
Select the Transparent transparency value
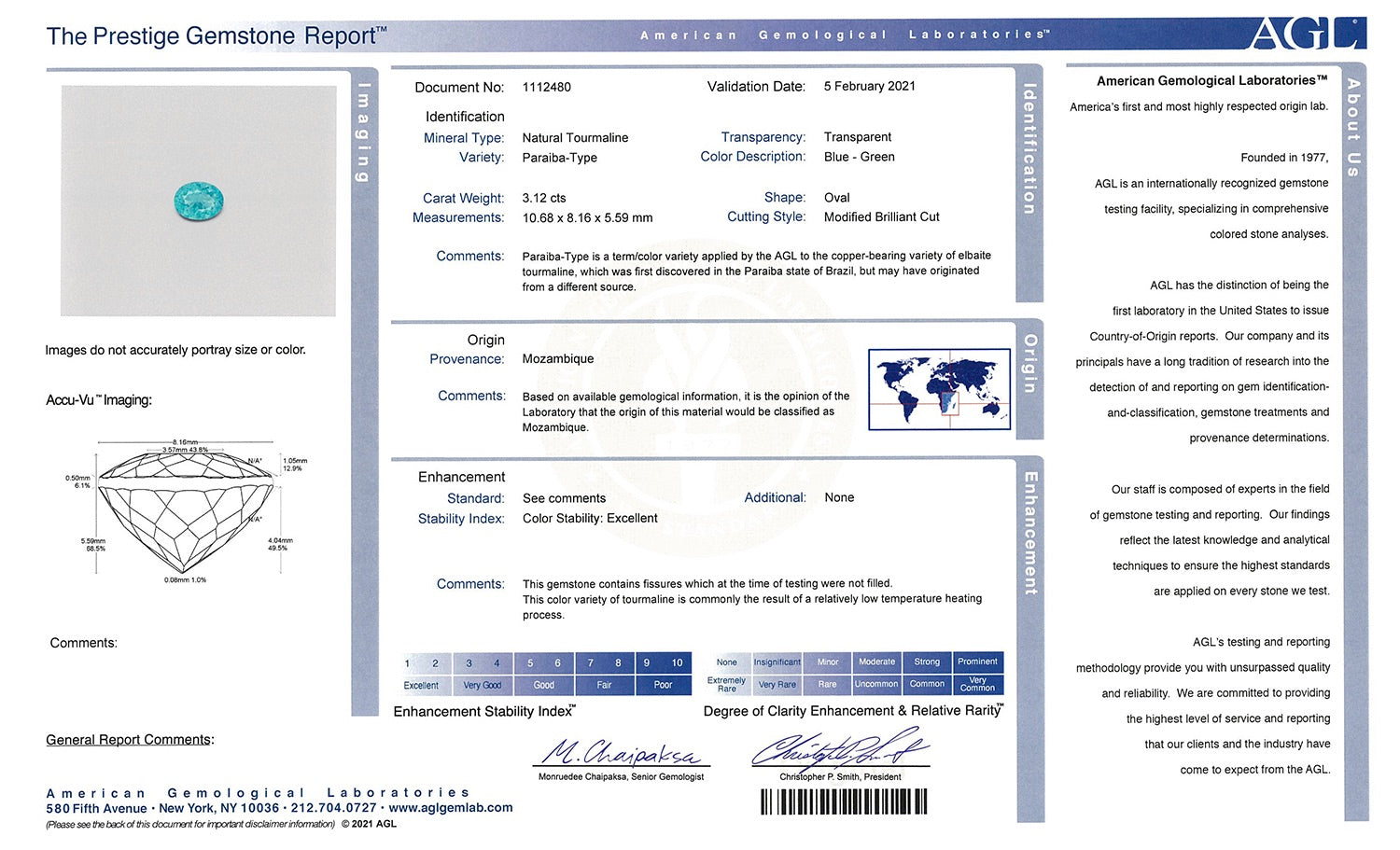(858, 136)
